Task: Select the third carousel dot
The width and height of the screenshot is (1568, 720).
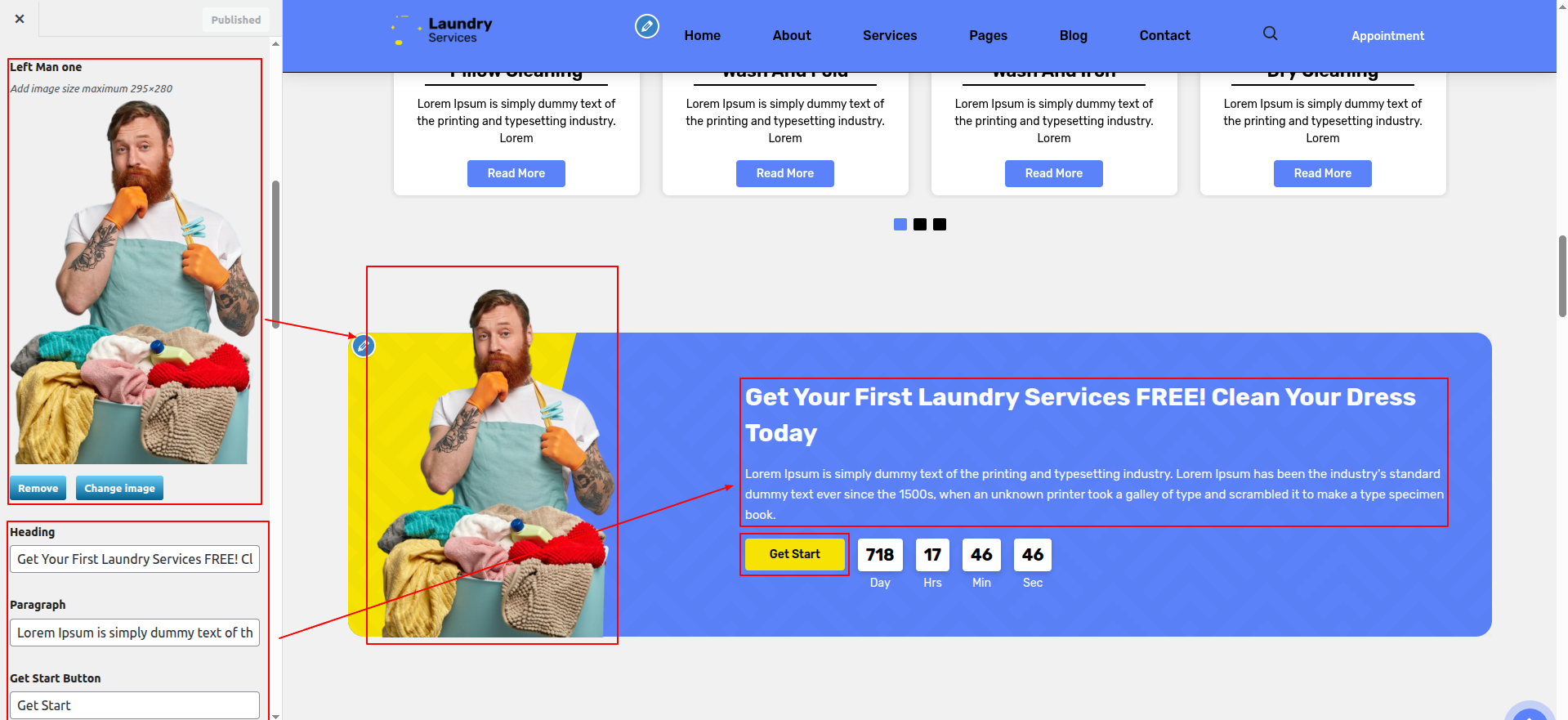Action: point(940,224)
